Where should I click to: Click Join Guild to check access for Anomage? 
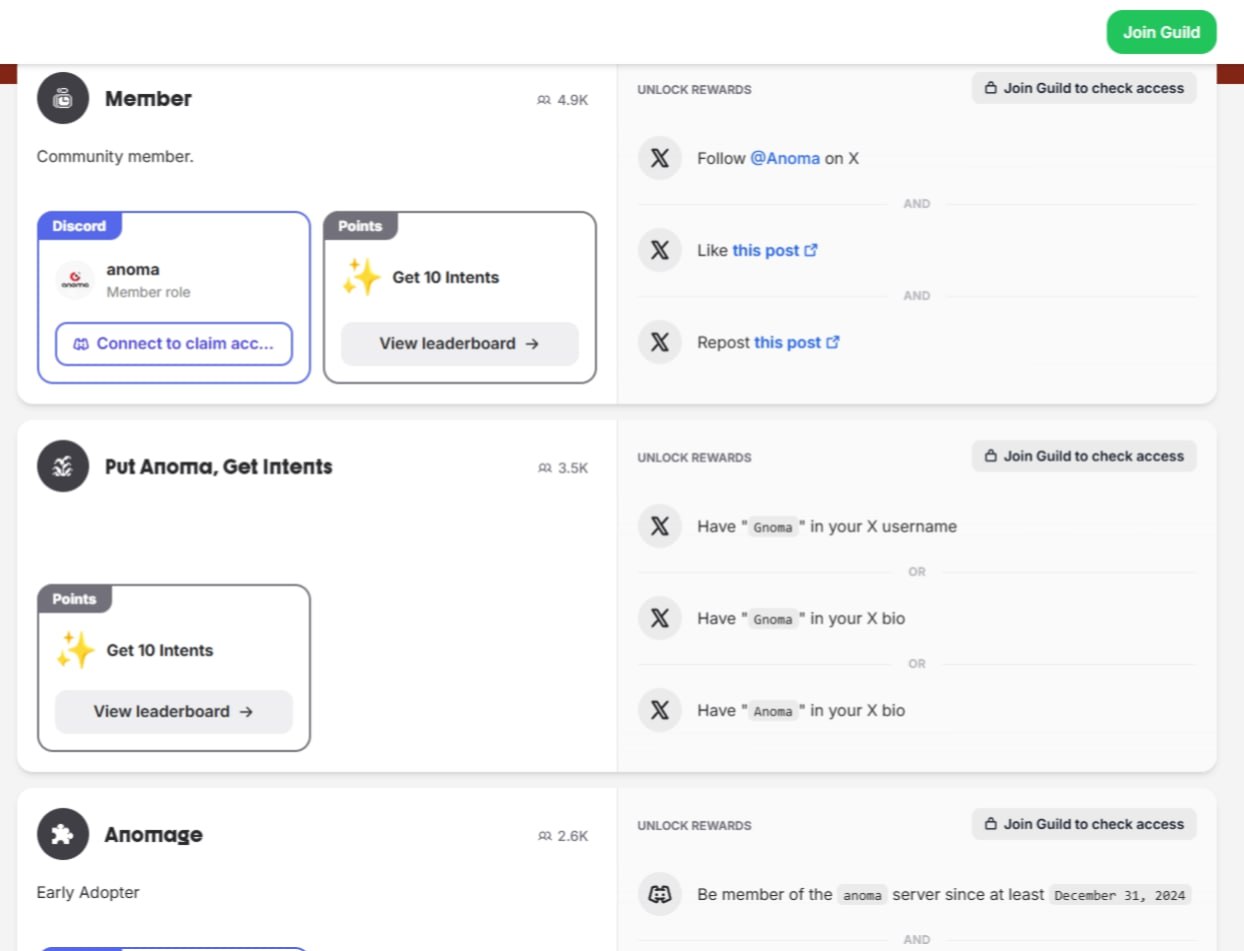tap(1084, 824)
